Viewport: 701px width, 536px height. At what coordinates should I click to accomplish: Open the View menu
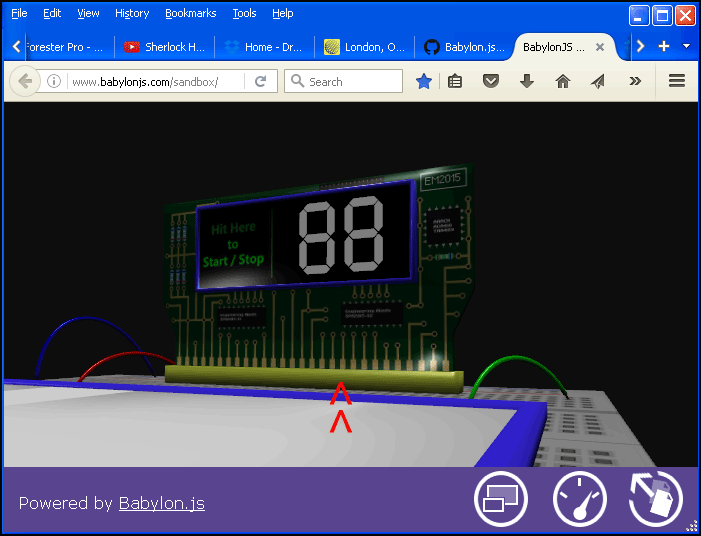(x=88, y=13)
